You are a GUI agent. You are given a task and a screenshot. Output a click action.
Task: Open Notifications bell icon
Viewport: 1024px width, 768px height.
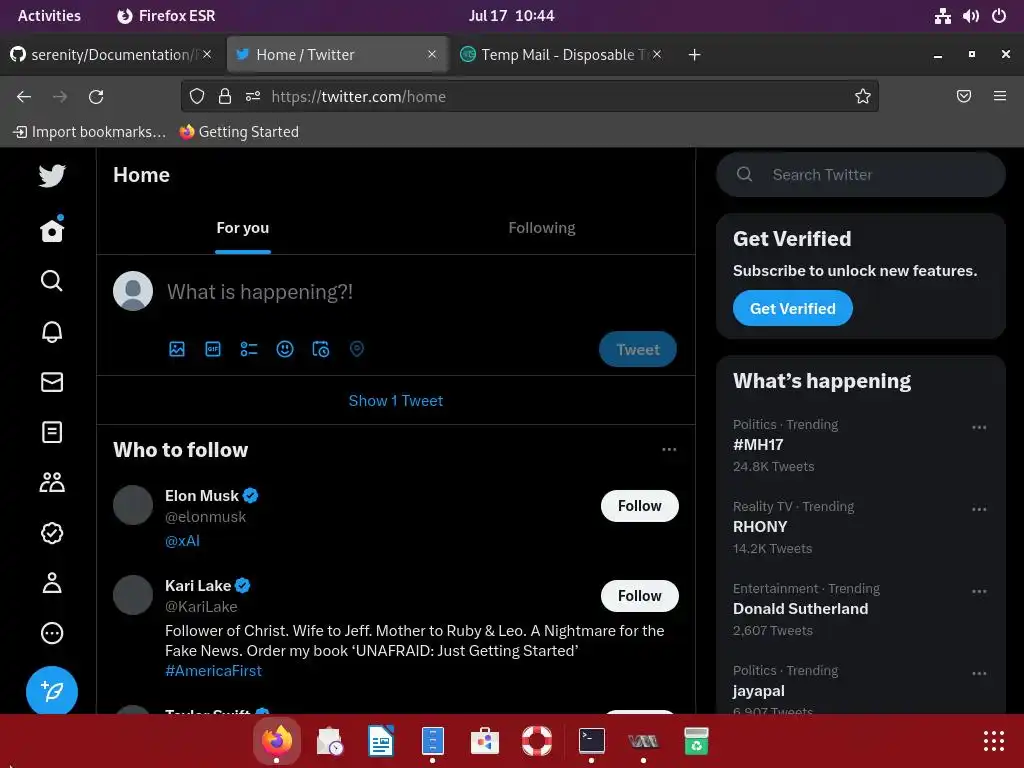52,332
